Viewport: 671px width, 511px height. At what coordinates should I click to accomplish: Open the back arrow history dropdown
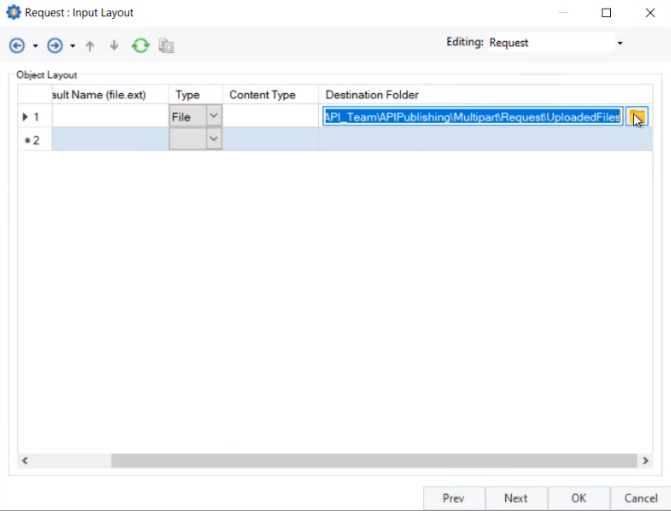36,46
